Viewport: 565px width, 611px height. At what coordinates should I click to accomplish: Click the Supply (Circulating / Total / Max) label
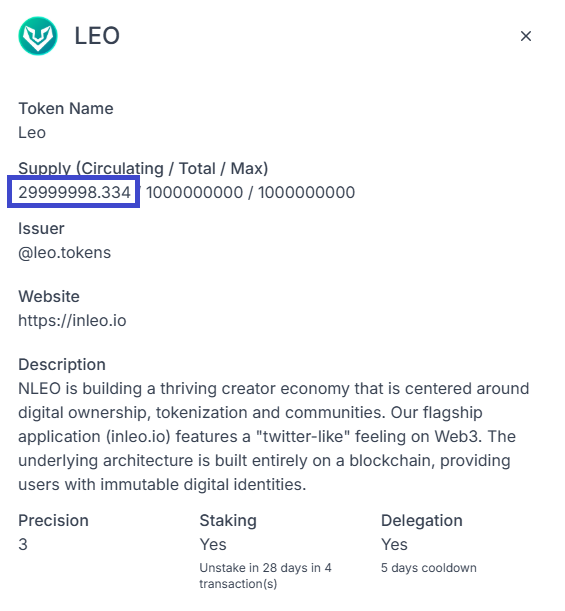pos(143,168)
